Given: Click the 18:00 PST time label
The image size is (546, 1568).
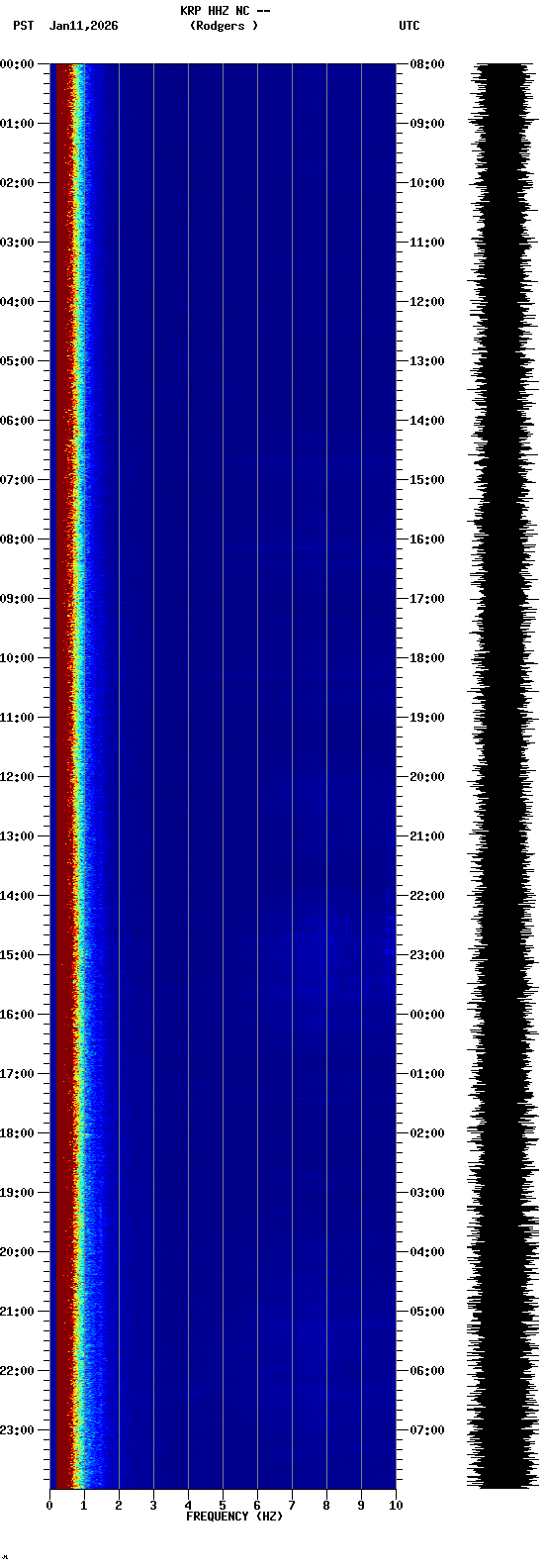Looking at the screenshot, I should 17,1133.
